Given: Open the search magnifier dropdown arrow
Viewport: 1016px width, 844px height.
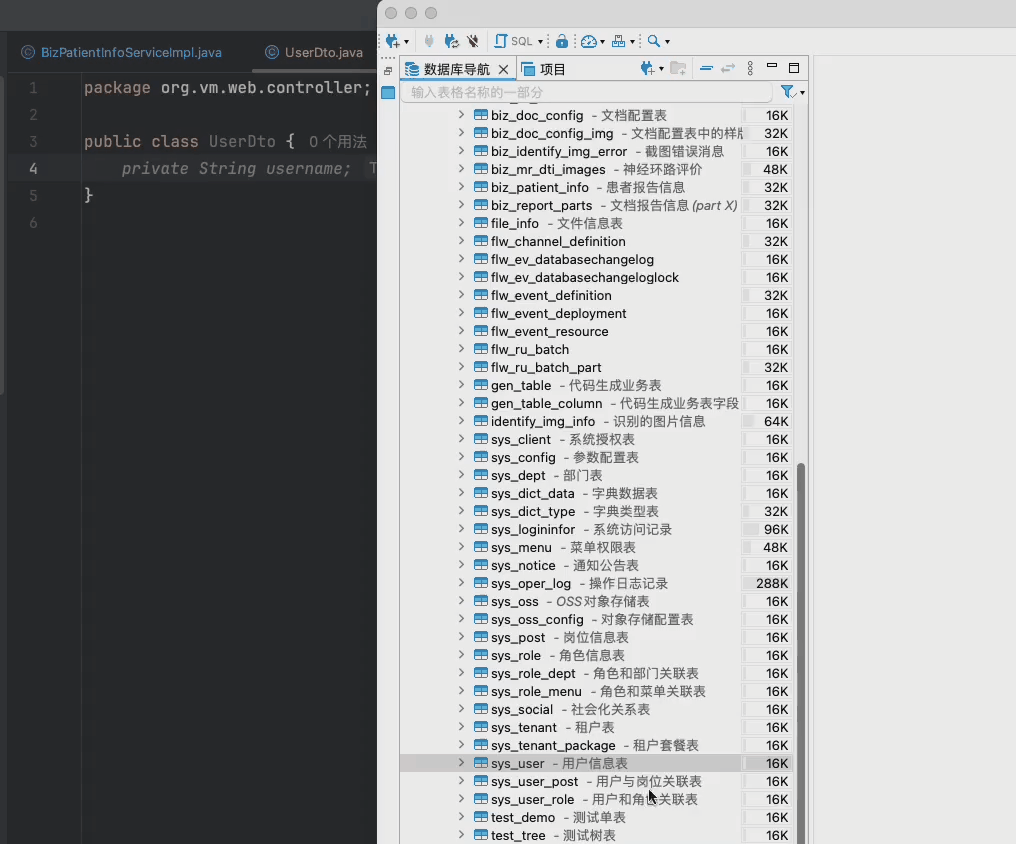Looking at the screenshot, I should coord(667,42).
